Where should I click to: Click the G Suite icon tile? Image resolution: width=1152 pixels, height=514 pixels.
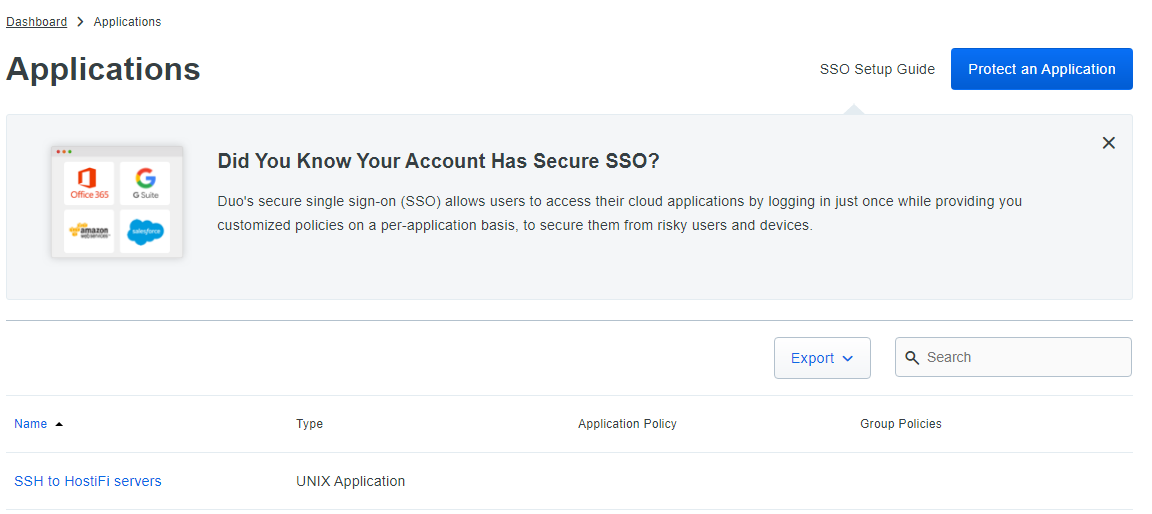click(145, 183)
